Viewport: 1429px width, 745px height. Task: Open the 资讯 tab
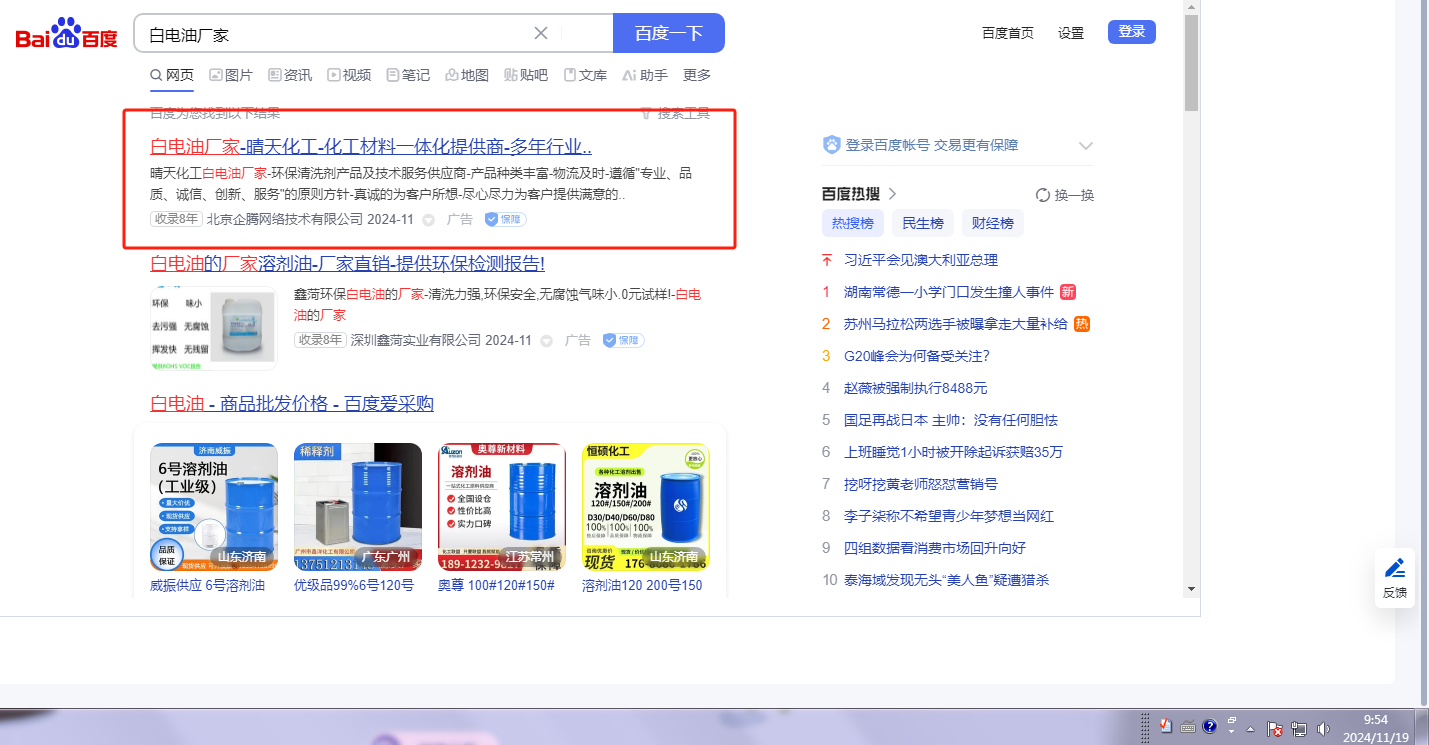coord(290,75)
